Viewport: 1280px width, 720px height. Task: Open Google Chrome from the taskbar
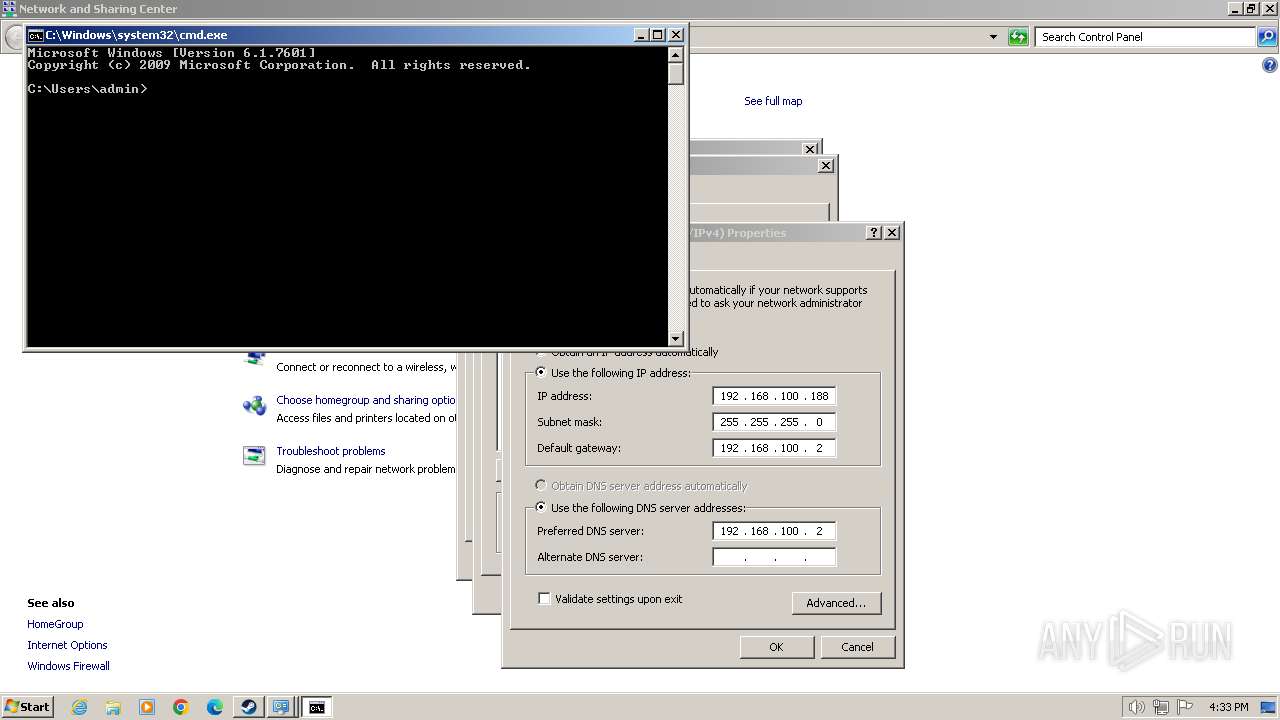point(181,707)
